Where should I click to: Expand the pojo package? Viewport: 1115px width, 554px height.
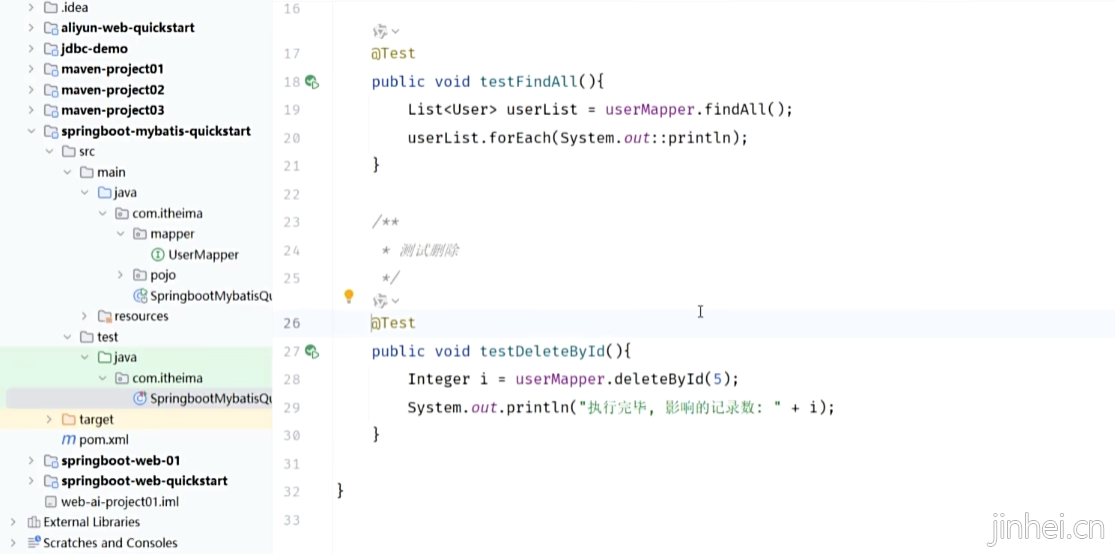coord(120,275)
